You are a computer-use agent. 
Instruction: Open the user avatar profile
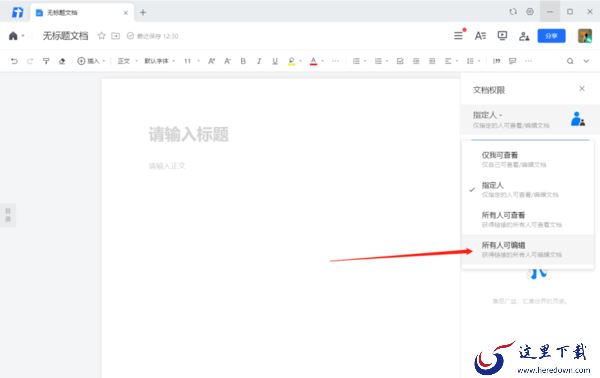coord(585,36)
